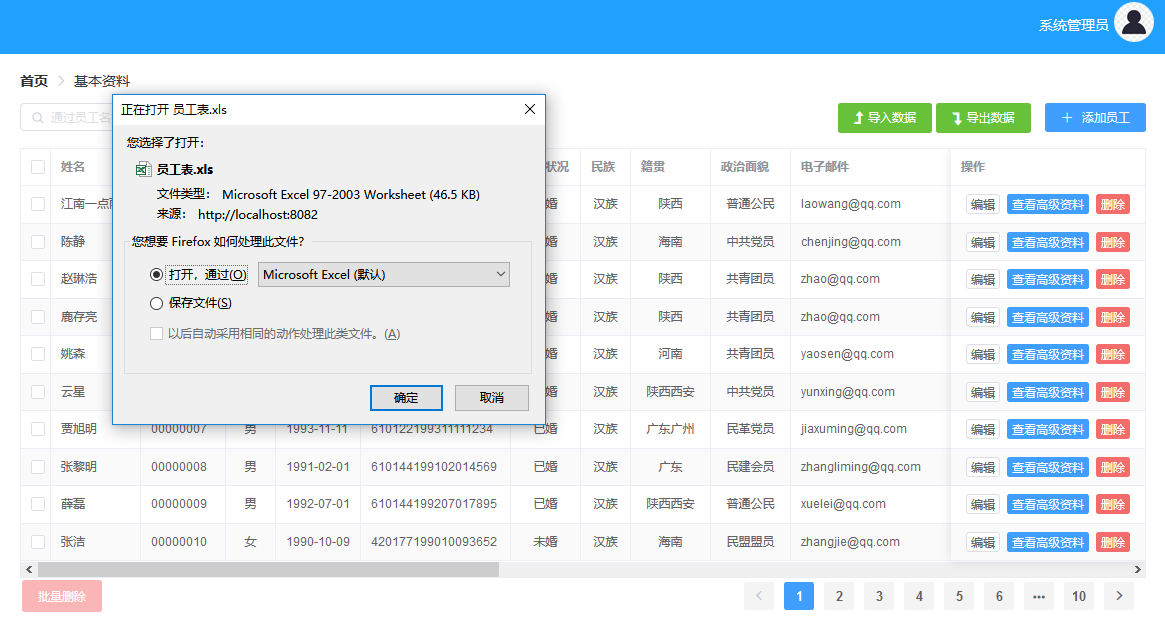Image resolution: width=1165 pixels, height=636 pixels.
Task: Click the birthdate 1992-07-01
Action: (318, 504)
